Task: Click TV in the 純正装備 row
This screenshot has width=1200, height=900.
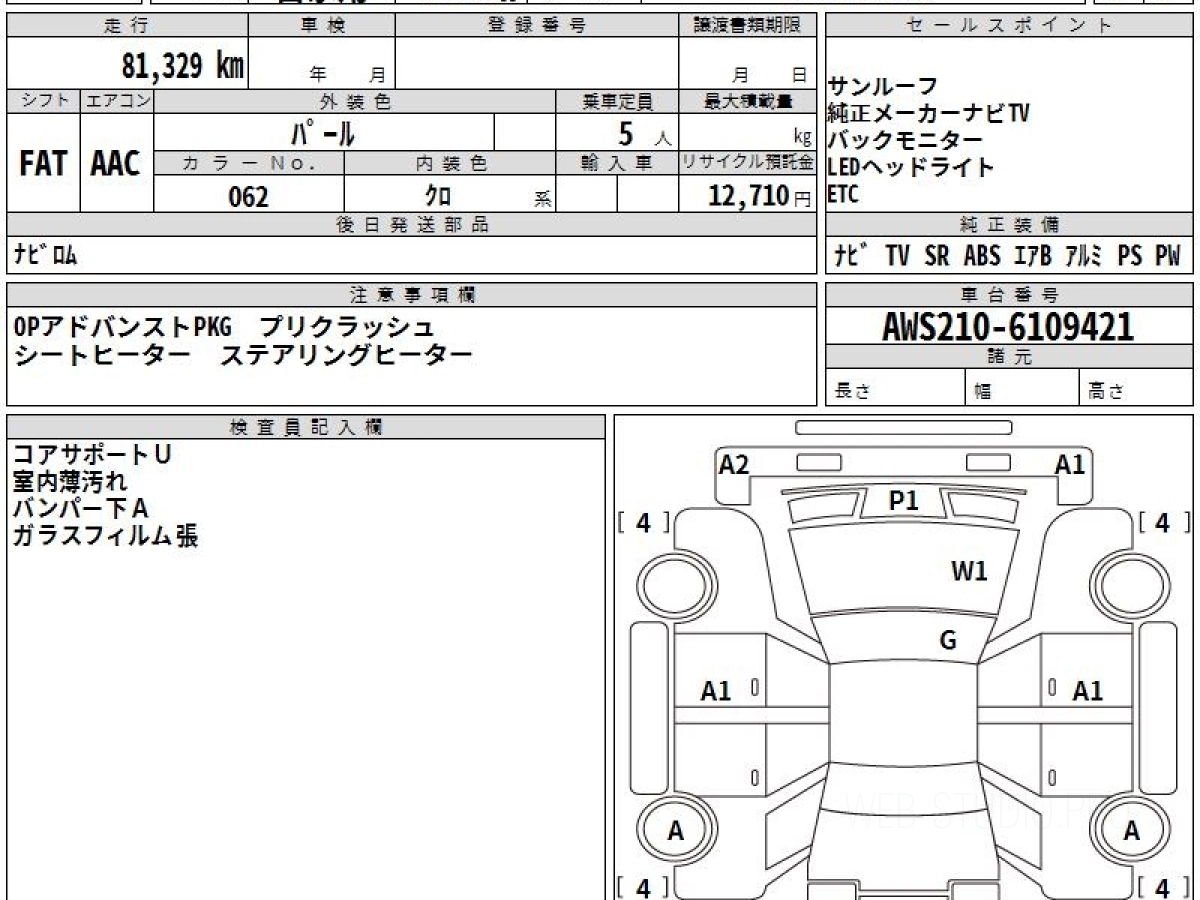Action: 897,256
